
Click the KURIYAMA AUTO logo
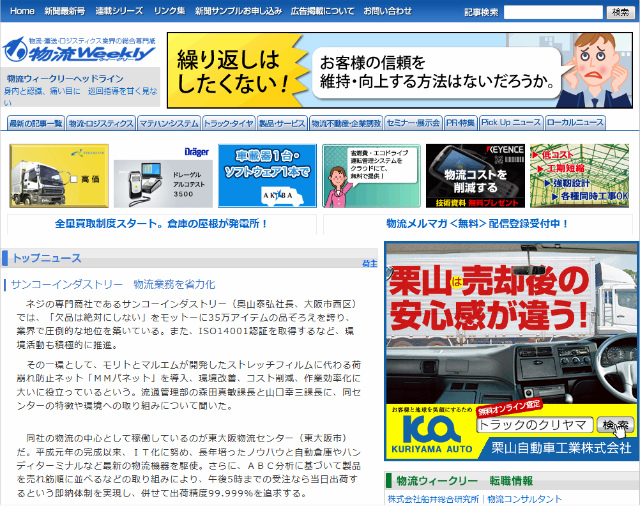pyautogui.click(x=431, y=435)
